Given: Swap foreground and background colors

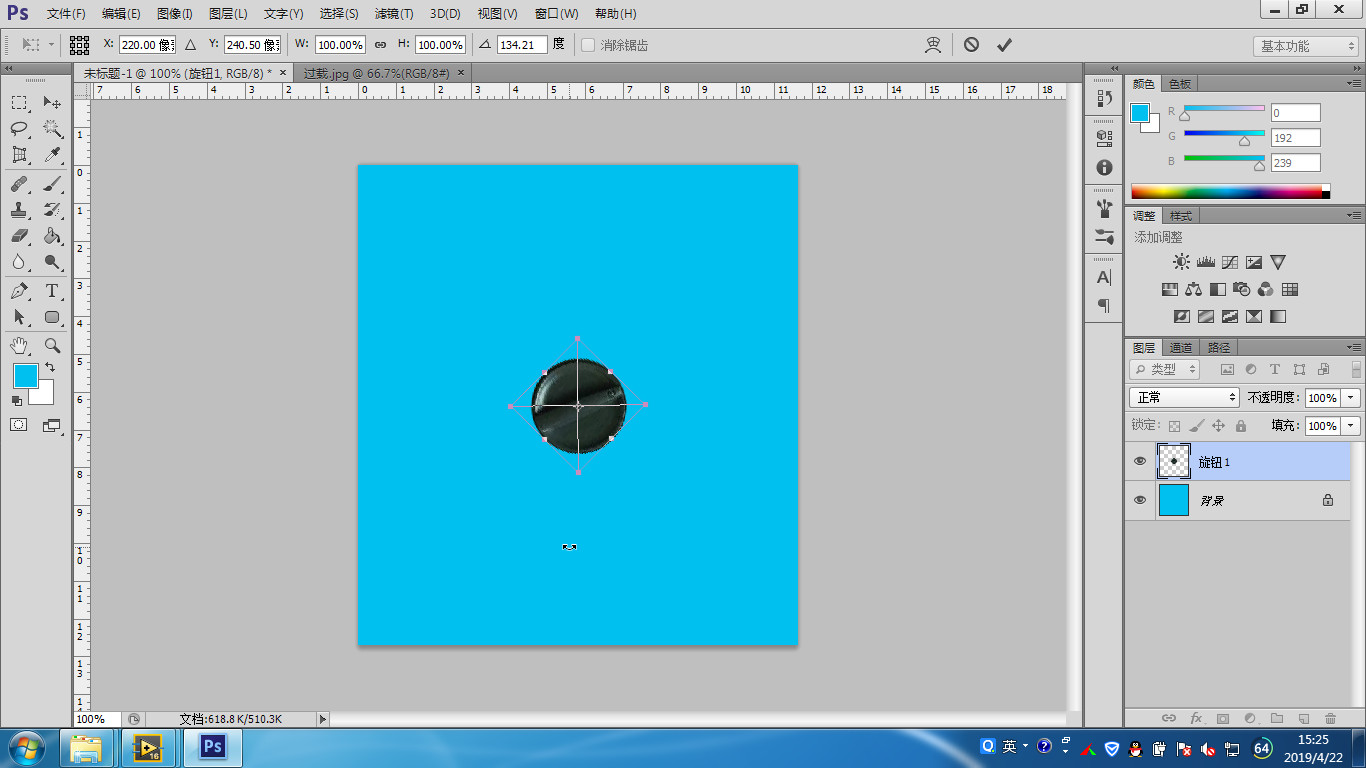Looking at the screenshot, I should [50, 368].
